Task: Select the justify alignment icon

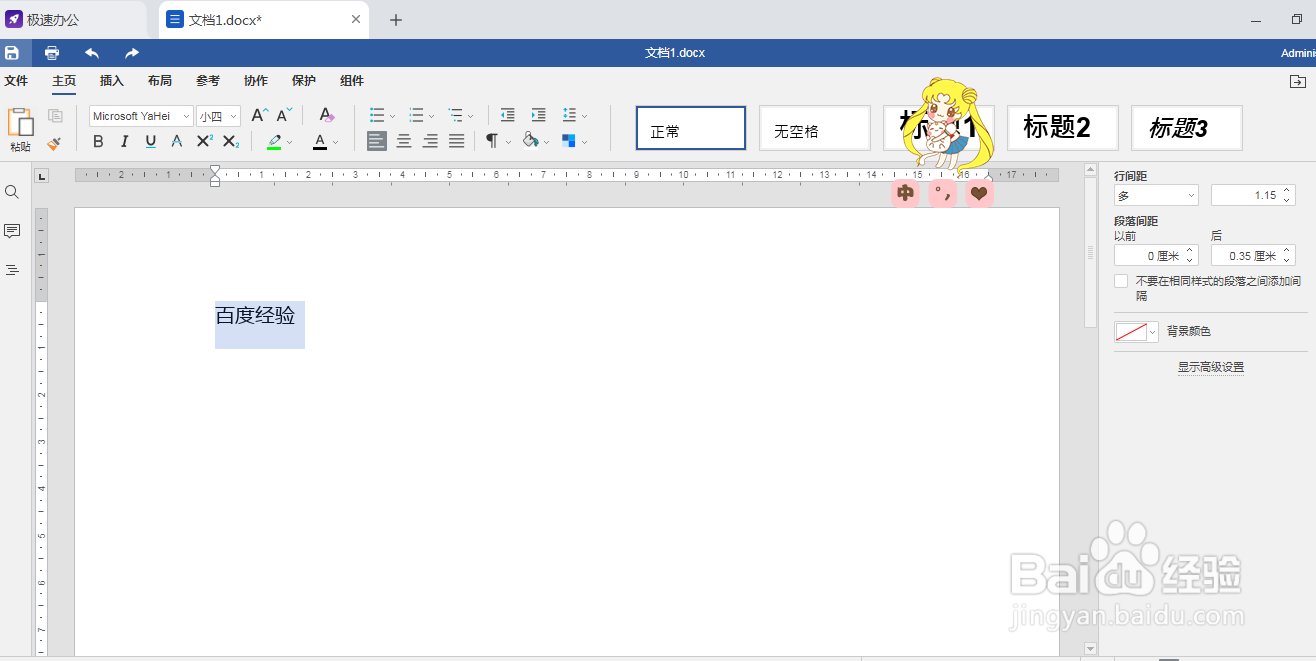Action: click(456, 141)
